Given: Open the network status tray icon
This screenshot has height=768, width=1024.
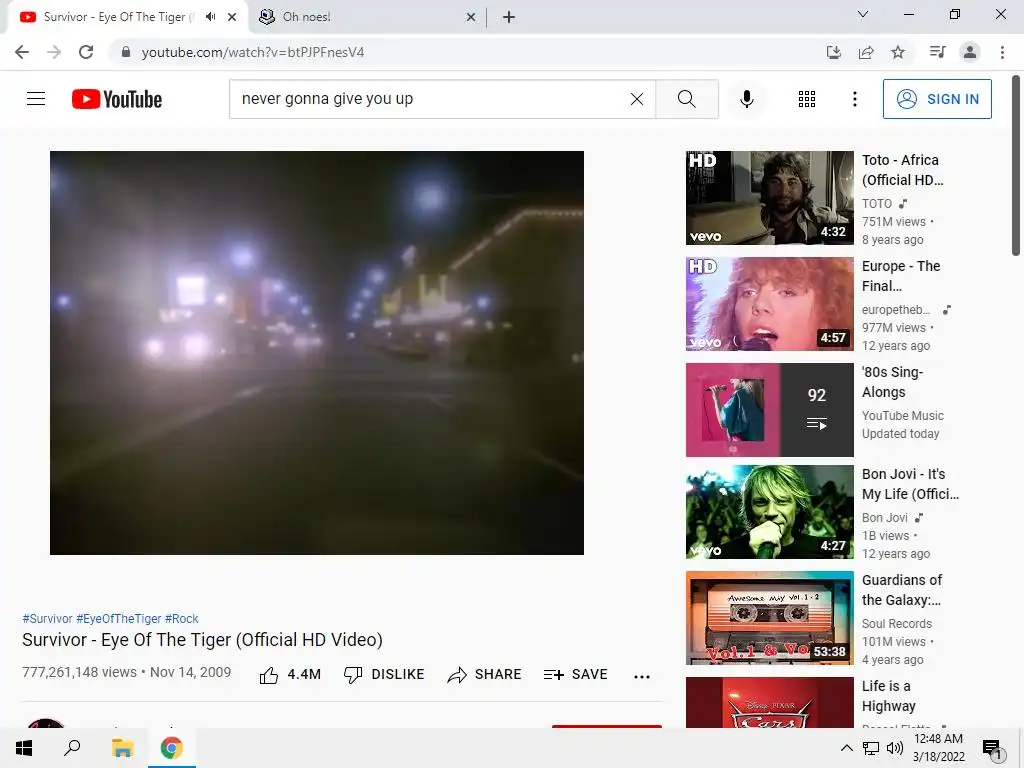Looking at the screenshot, I should 871,748.
